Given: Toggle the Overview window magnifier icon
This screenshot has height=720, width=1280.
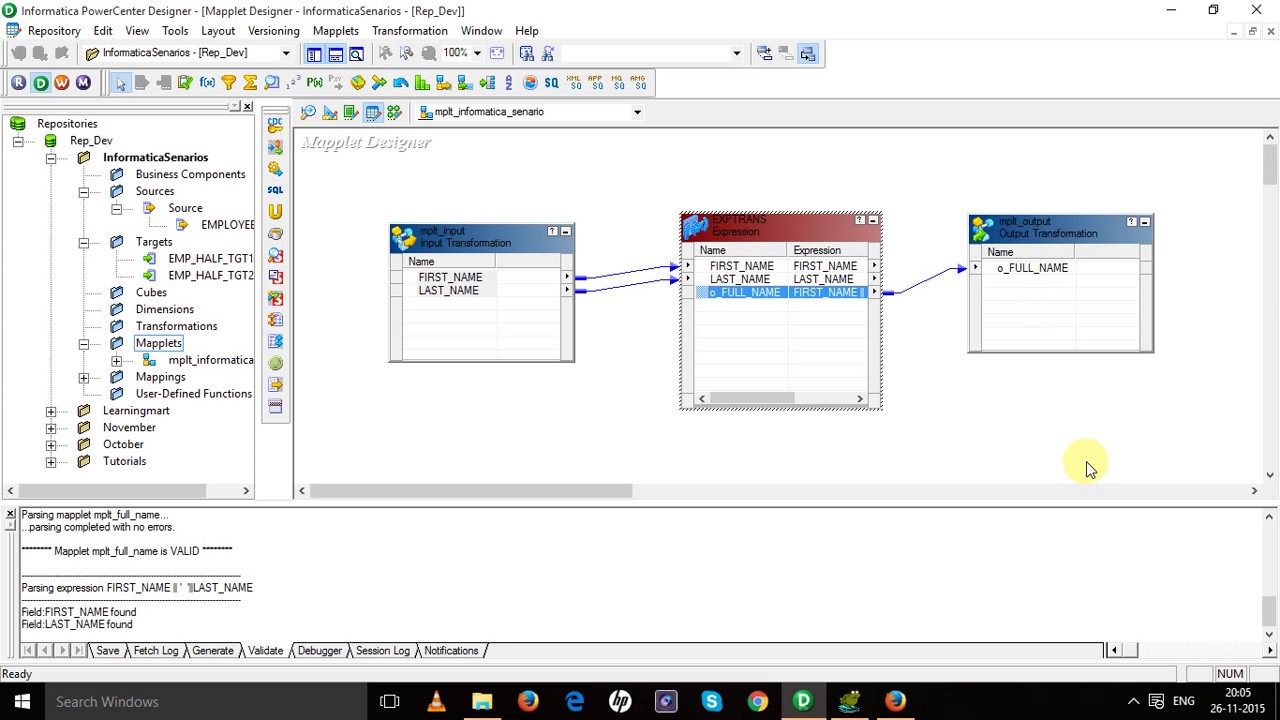Looking at the screenshot, I should click(356, 53).
